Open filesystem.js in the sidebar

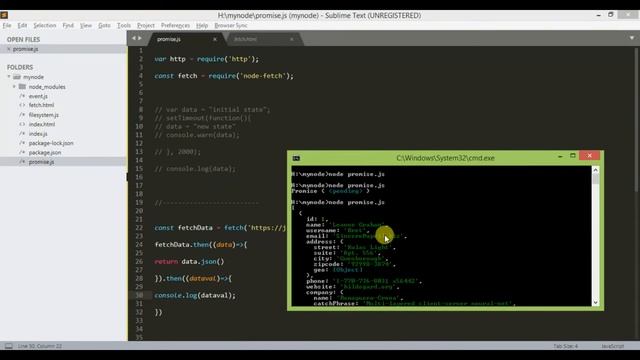click(44, 115)
